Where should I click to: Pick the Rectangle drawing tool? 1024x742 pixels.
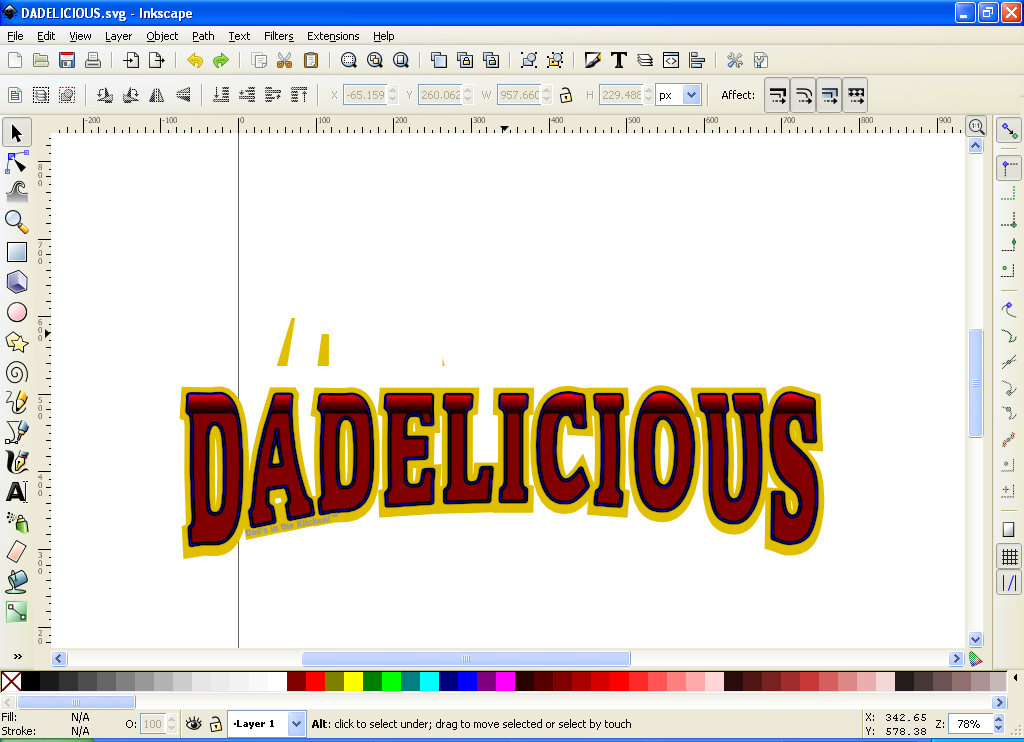[17, 252]
